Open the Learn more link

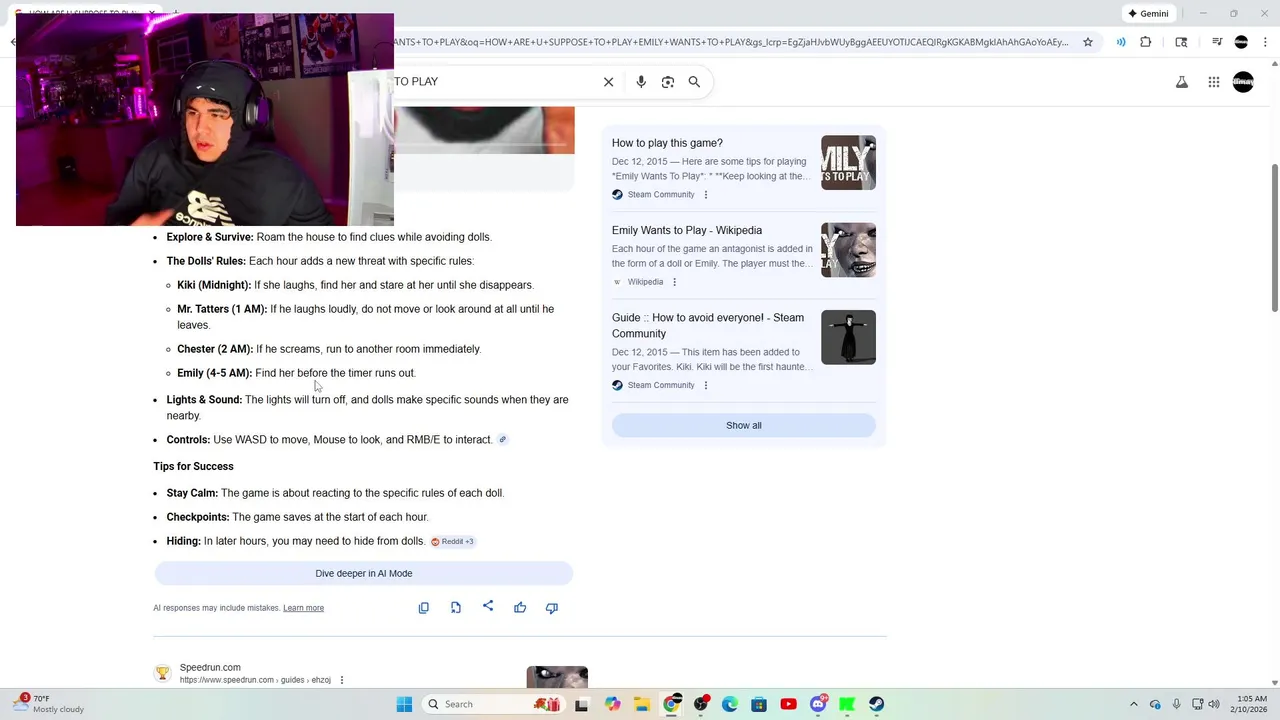(x=303, y=608)
